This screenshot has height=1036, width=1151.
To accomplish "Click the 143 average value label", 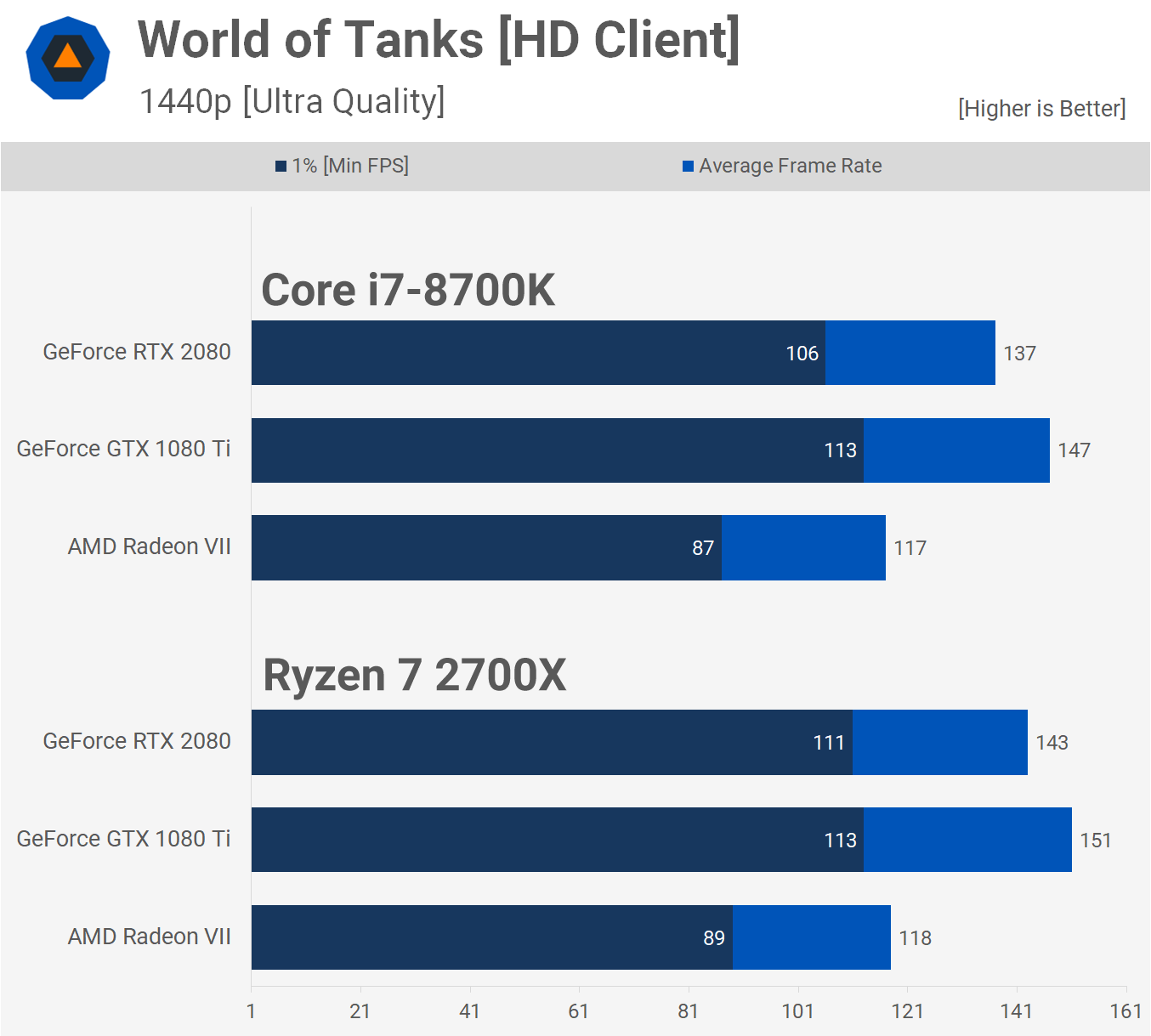I will point(1052,743).
